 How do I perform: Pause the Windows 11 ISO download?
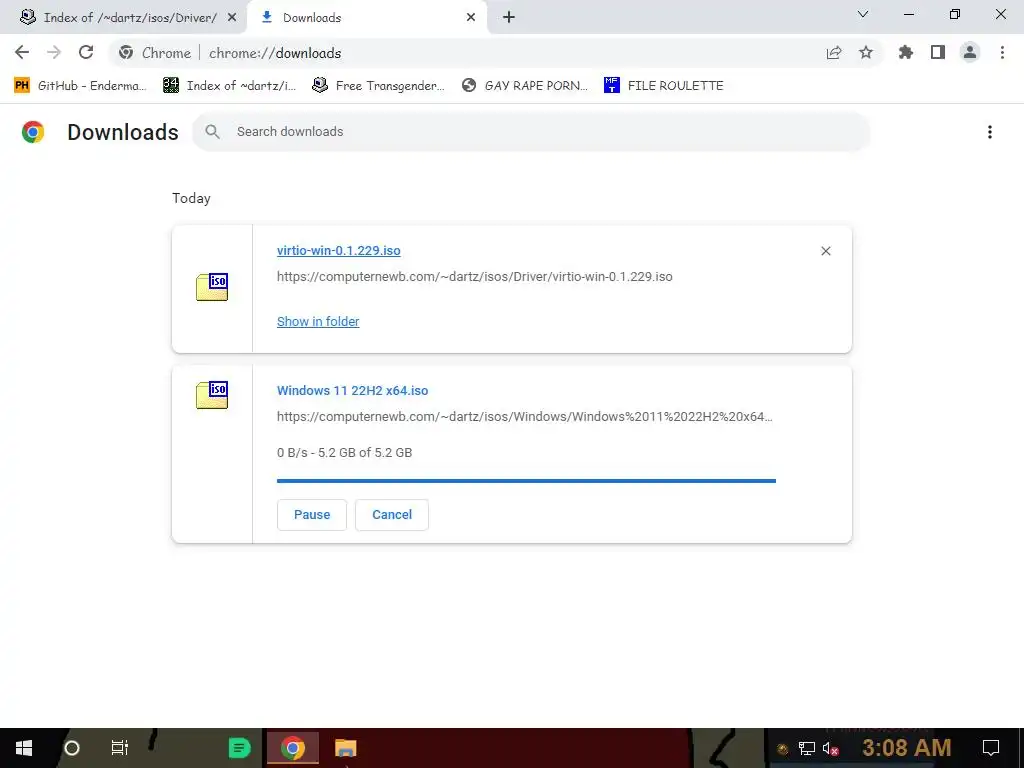coord(312,515)
